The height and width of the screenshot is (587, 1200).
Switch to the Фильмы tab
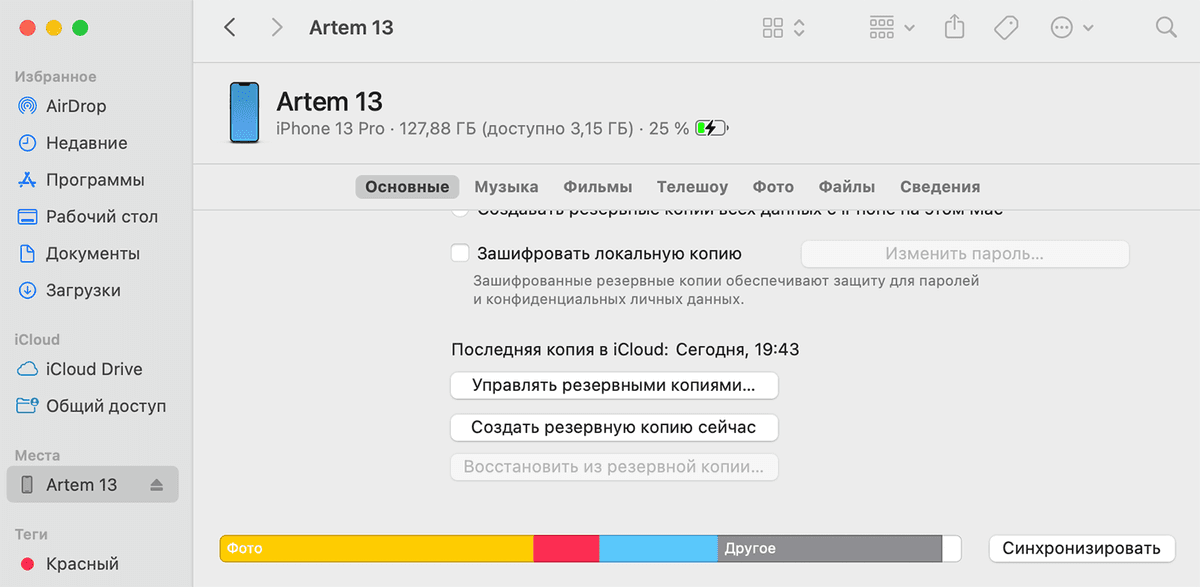[x=597, y=187]
